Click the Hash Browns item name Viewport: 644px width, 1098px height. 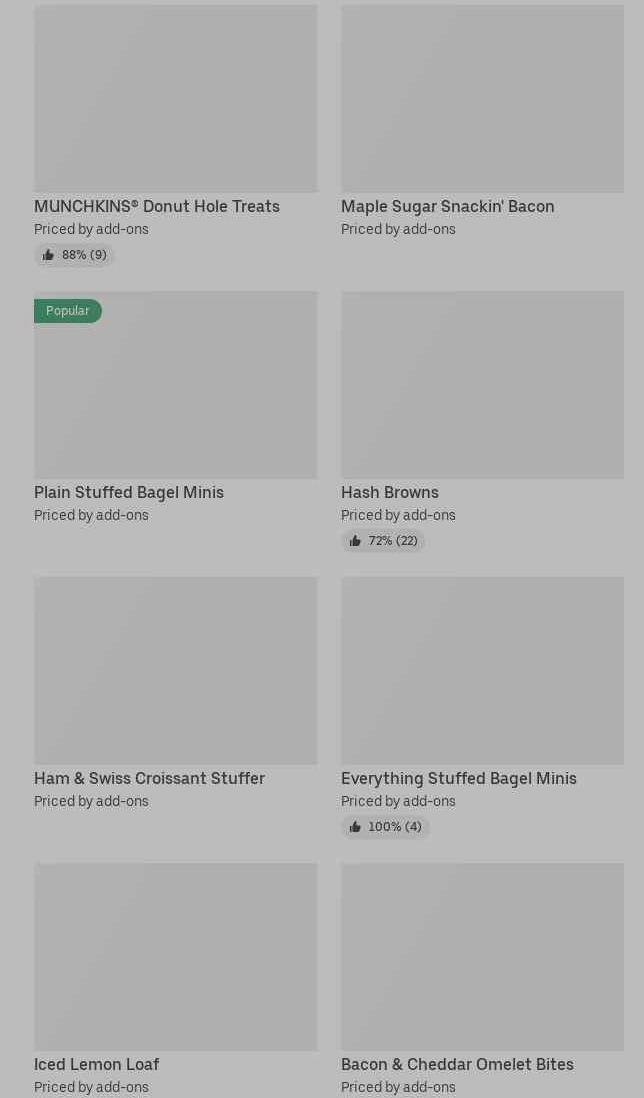pos(390,492)
